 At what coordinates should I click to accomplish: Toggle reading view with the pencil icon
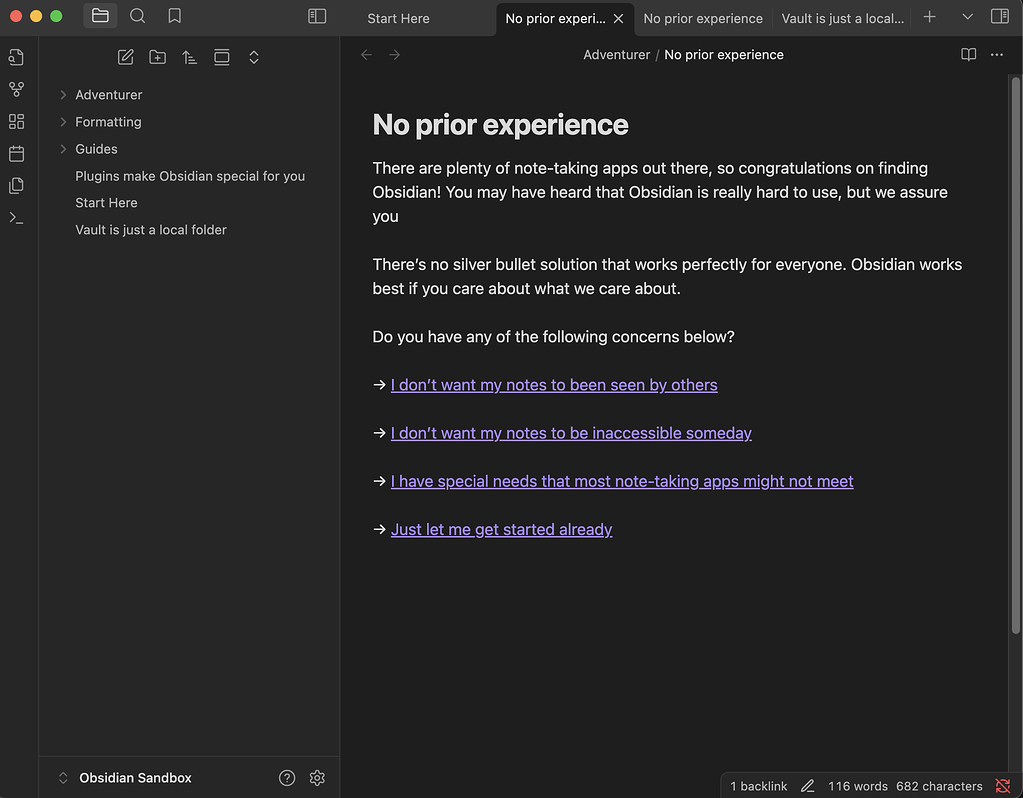(808, 786)
